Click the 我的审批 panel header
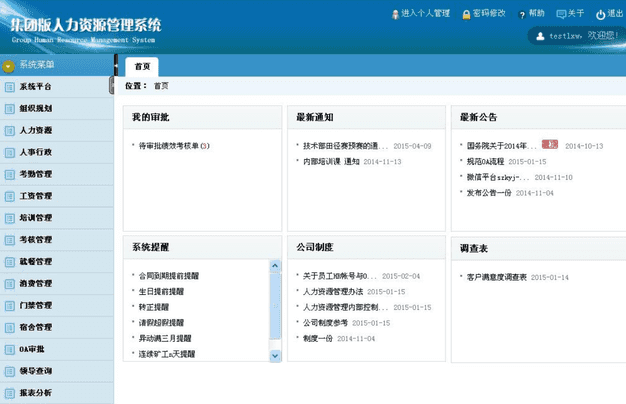Image resolution: width=626 pixels, height=404 pixels. pyautogui.click(x=202, y=117)
